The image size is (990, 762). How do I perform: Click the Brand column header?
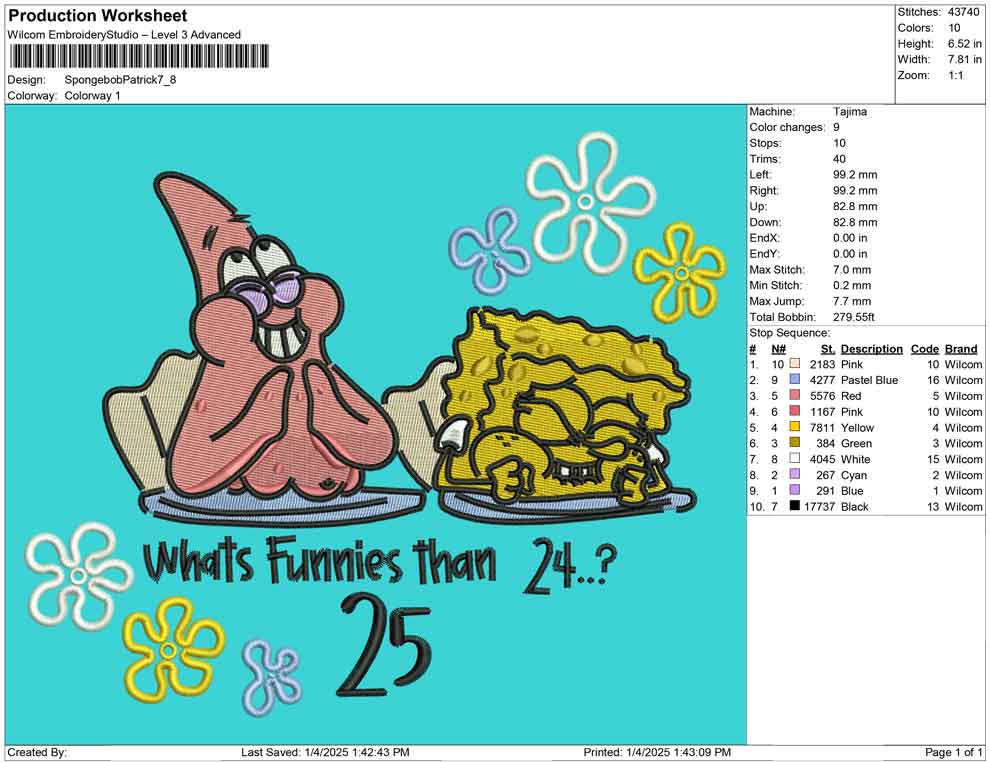[x=959, y=348]
